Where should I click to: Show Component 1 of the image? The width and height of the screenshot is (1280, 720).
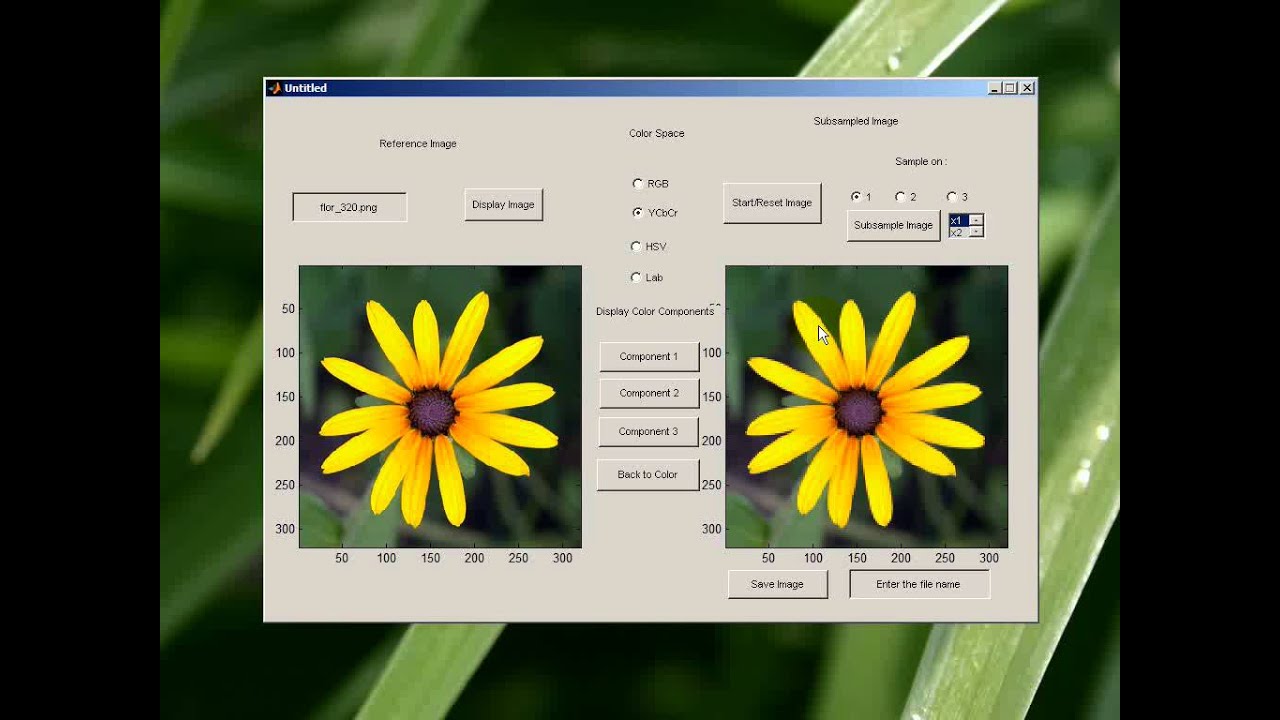(x=648, y=356)
